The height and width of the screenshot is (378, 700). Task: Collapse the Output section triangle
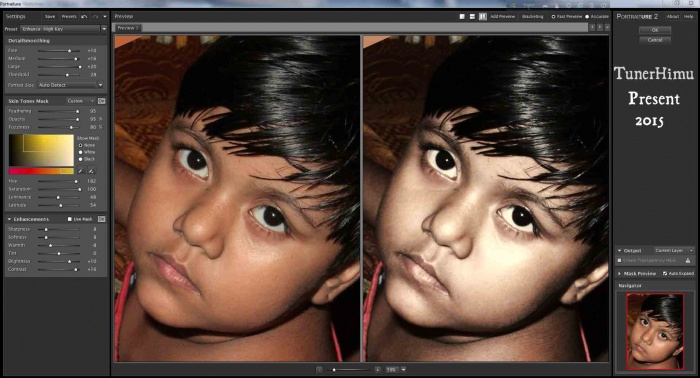[619, 250]
